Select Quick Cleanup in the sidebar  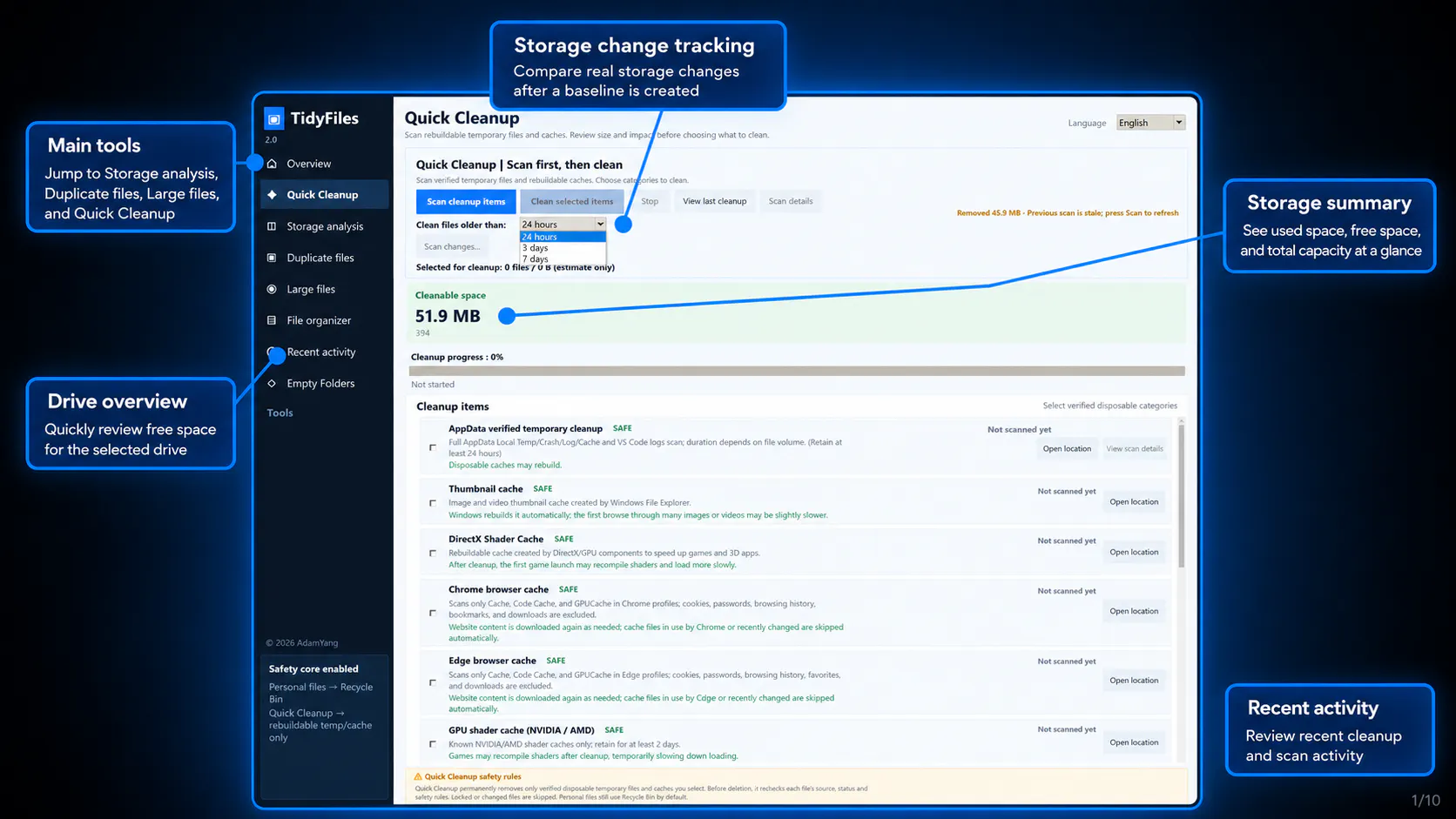[x=324, y=195]
